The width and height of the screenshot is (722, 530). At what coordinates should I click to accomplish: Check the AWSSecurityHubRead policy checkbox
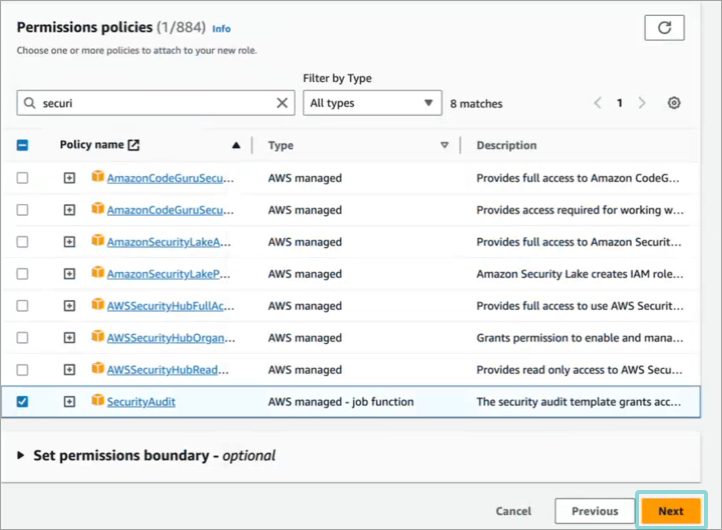22,370
